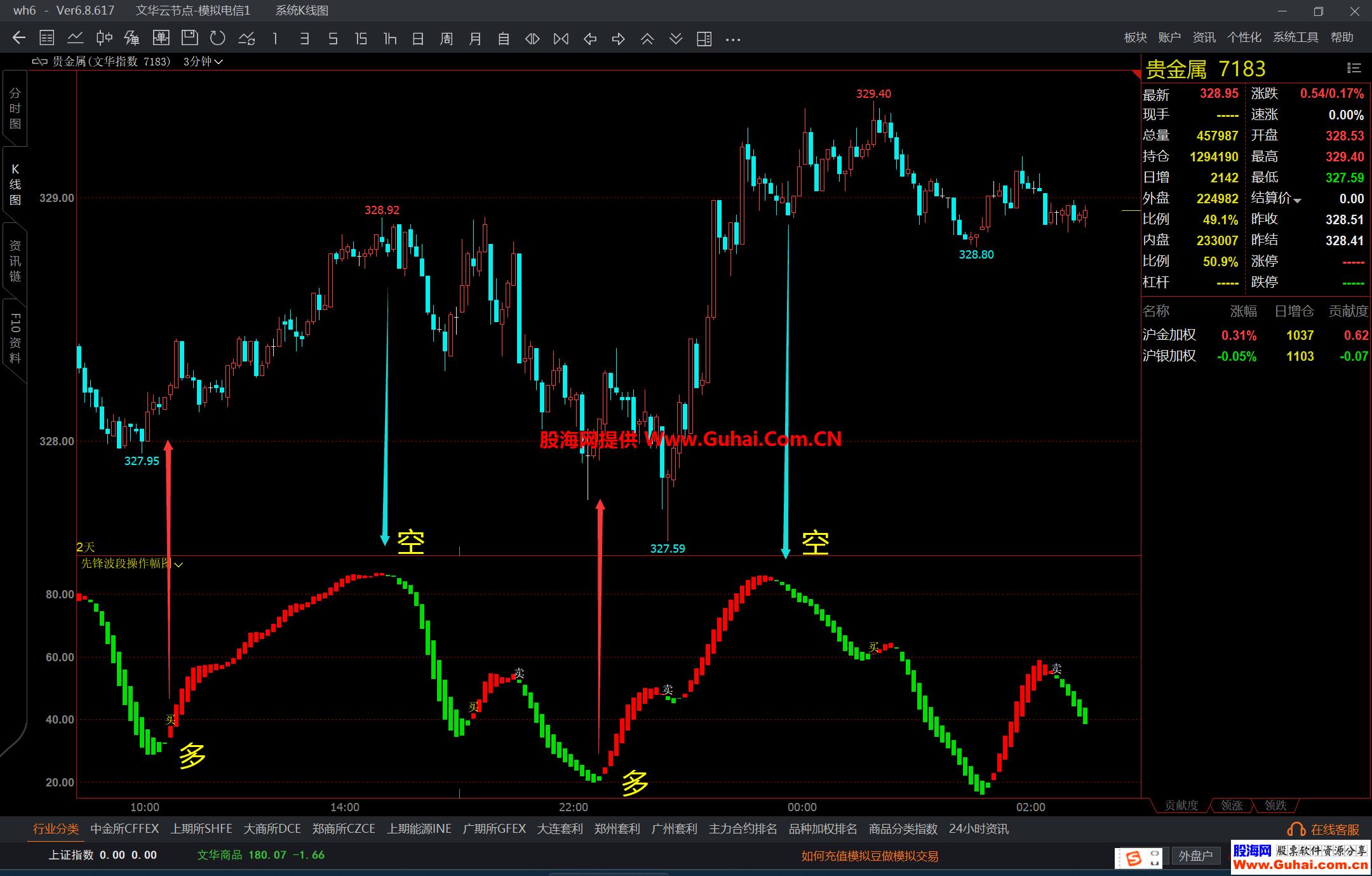Switch to the 领涨 tab

pos(1231,805)
